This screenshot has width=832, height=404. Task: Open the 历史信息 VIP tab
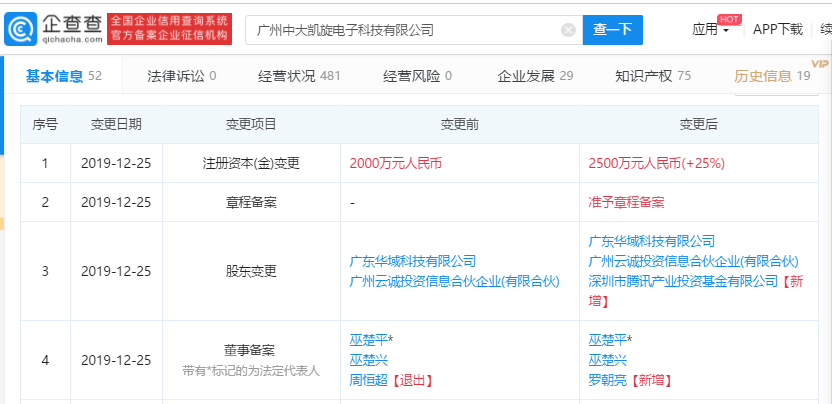[772, 76]
